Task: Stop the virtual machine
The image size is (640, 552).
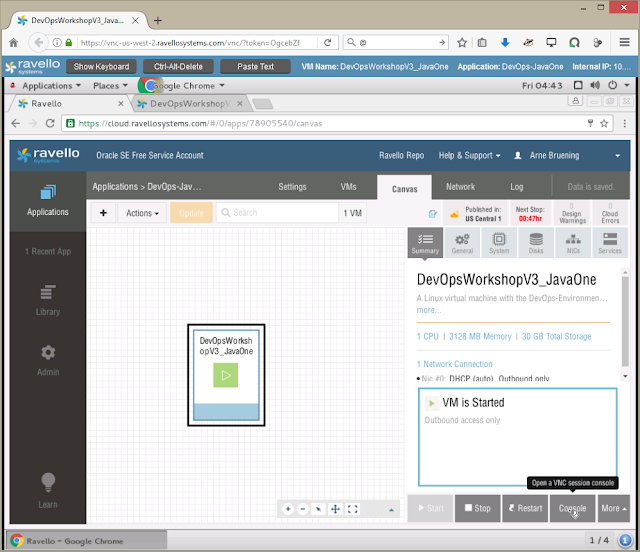Action: pyautogui.click(x=478, y=508)
